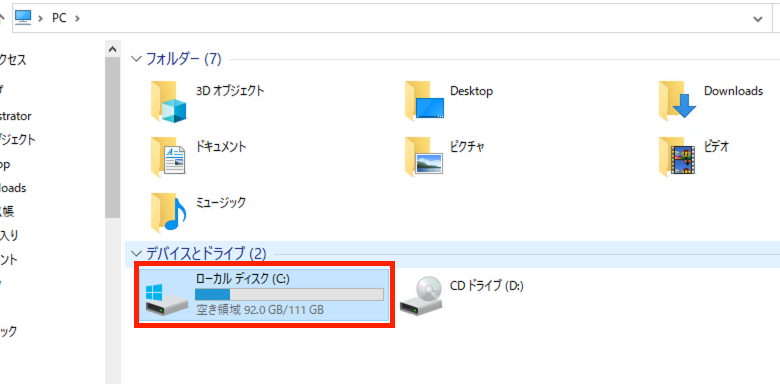780x384 pixels.
Task: Open the ビデオ folder icon
Action: tap(677, 157)
